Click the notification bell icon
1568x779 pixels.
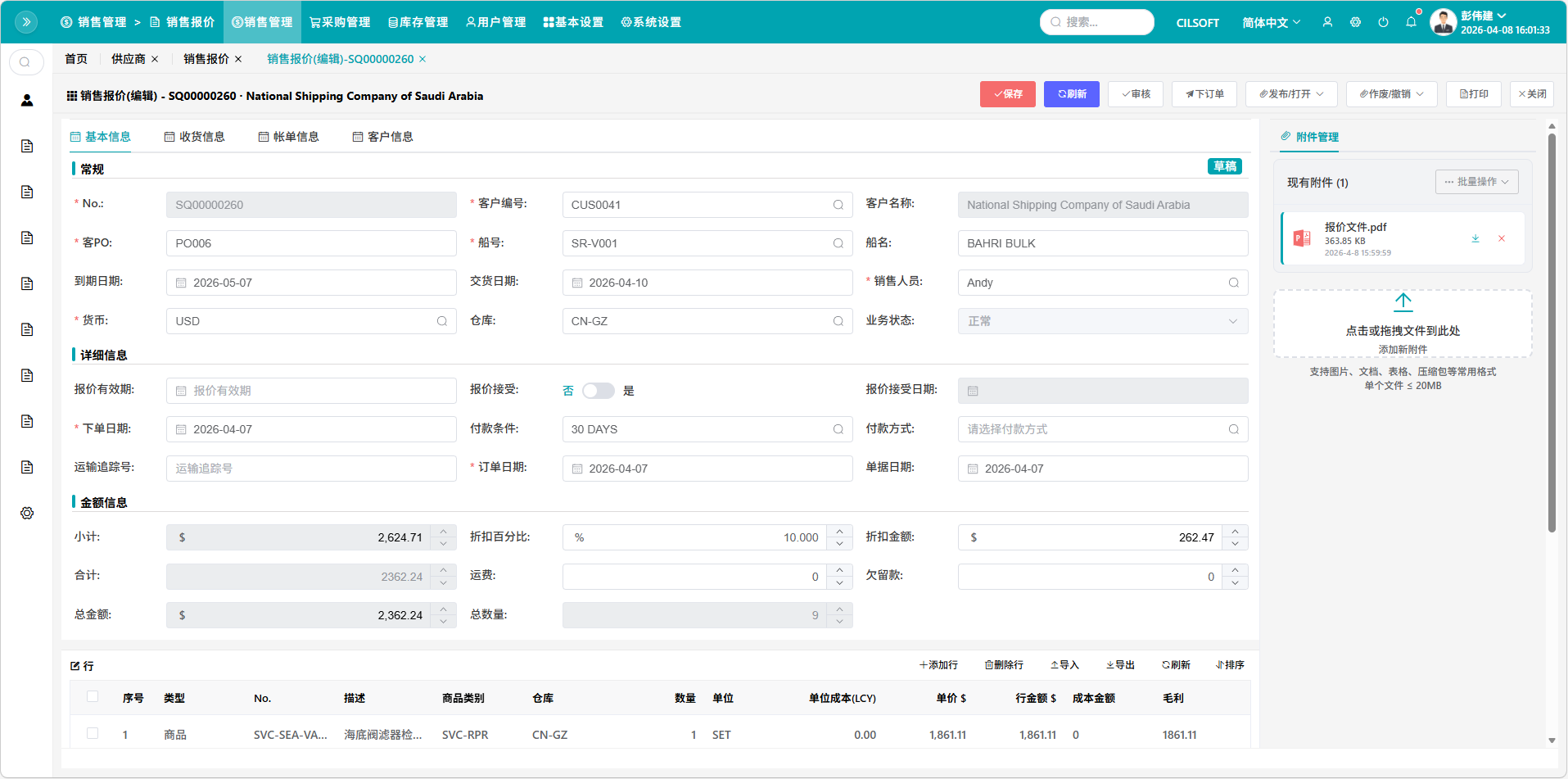point(1411,22)
